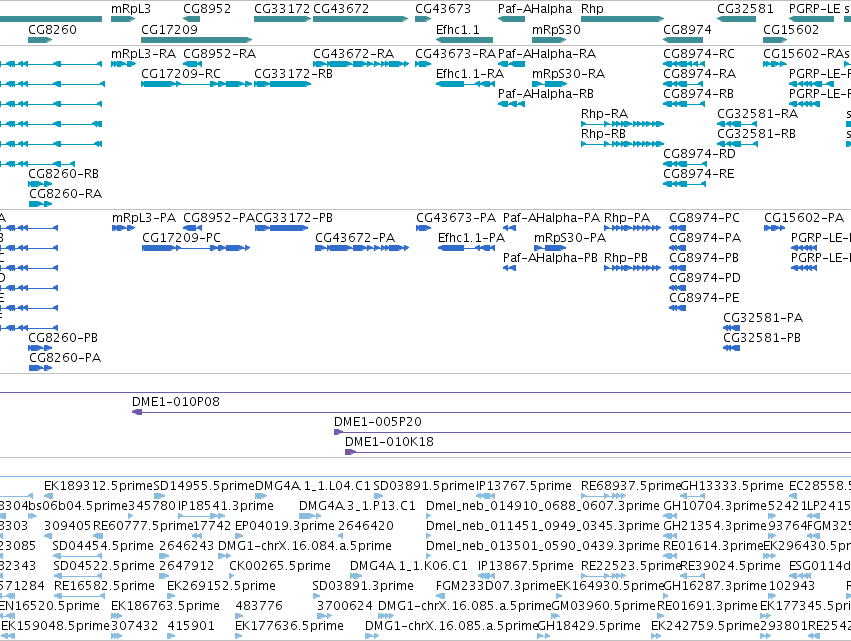The height and width of the screenshot is (641, 851).
Task: Click the CG8974-RE transcript label
Action: pyautogui.click(x=698, y=174)
